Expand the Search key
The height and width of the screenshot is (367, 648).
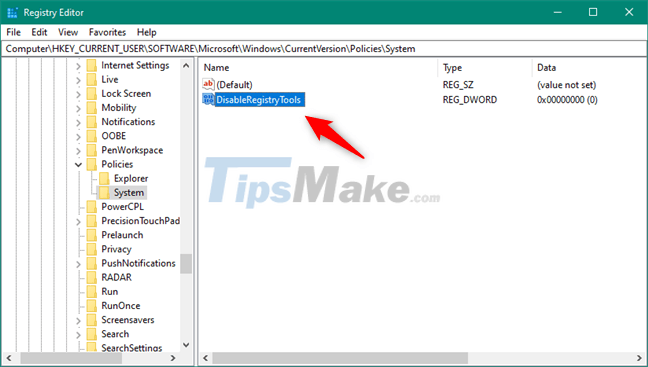coord(79,334)
